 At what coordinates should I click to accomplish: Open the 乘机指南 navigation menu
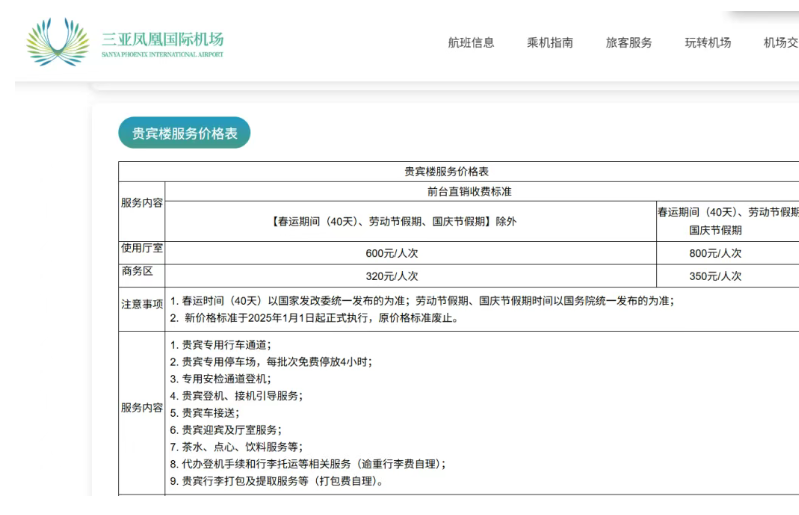coord(550,43)
